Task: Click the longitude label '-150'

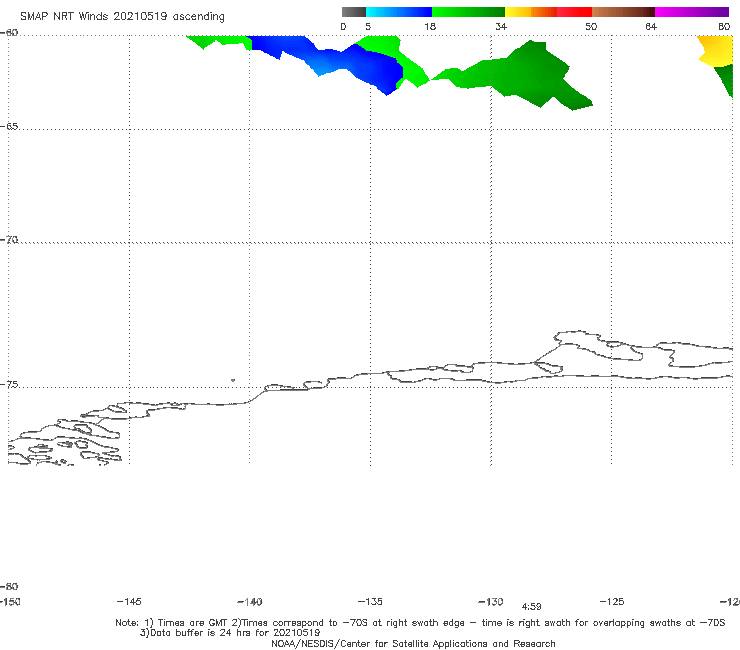Action: point(10,601)
